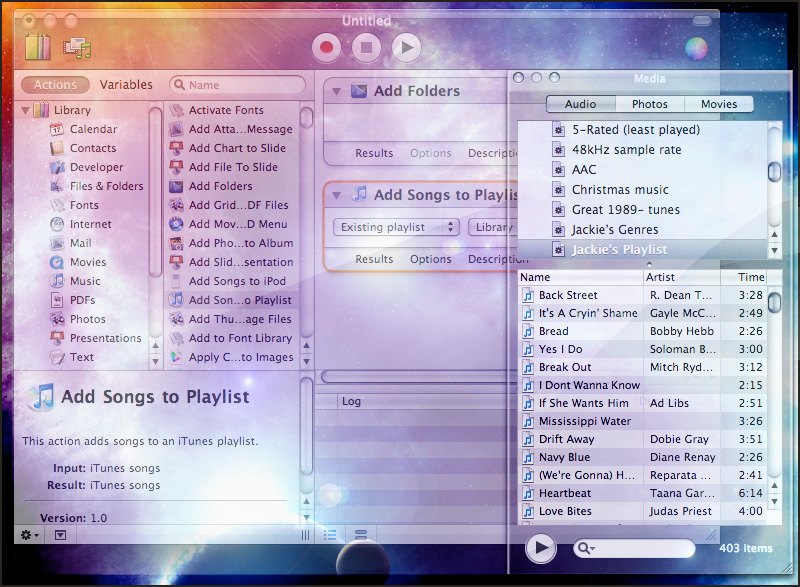Open the Library popup next to Existing playlist

click(493, 227)
